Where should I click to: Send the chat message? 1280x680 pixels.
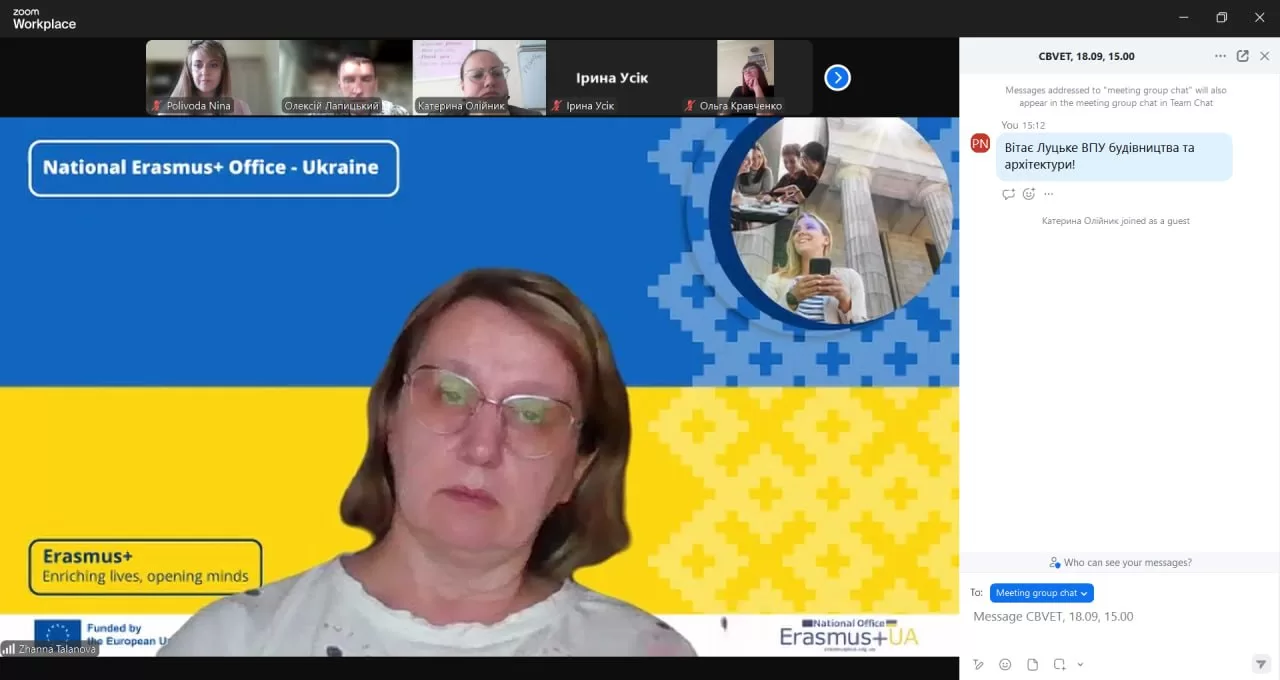tap(1261, 664)
